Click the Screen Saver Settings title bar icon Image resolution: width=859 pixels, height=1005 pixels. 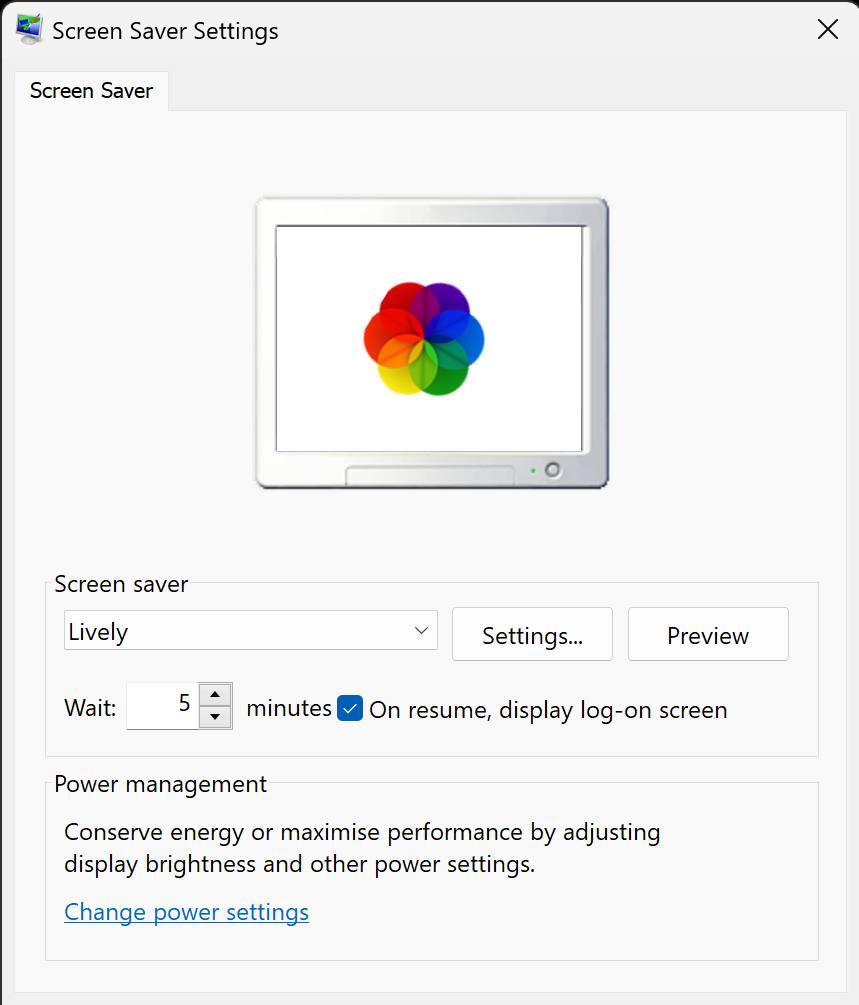tap(29, 29)
